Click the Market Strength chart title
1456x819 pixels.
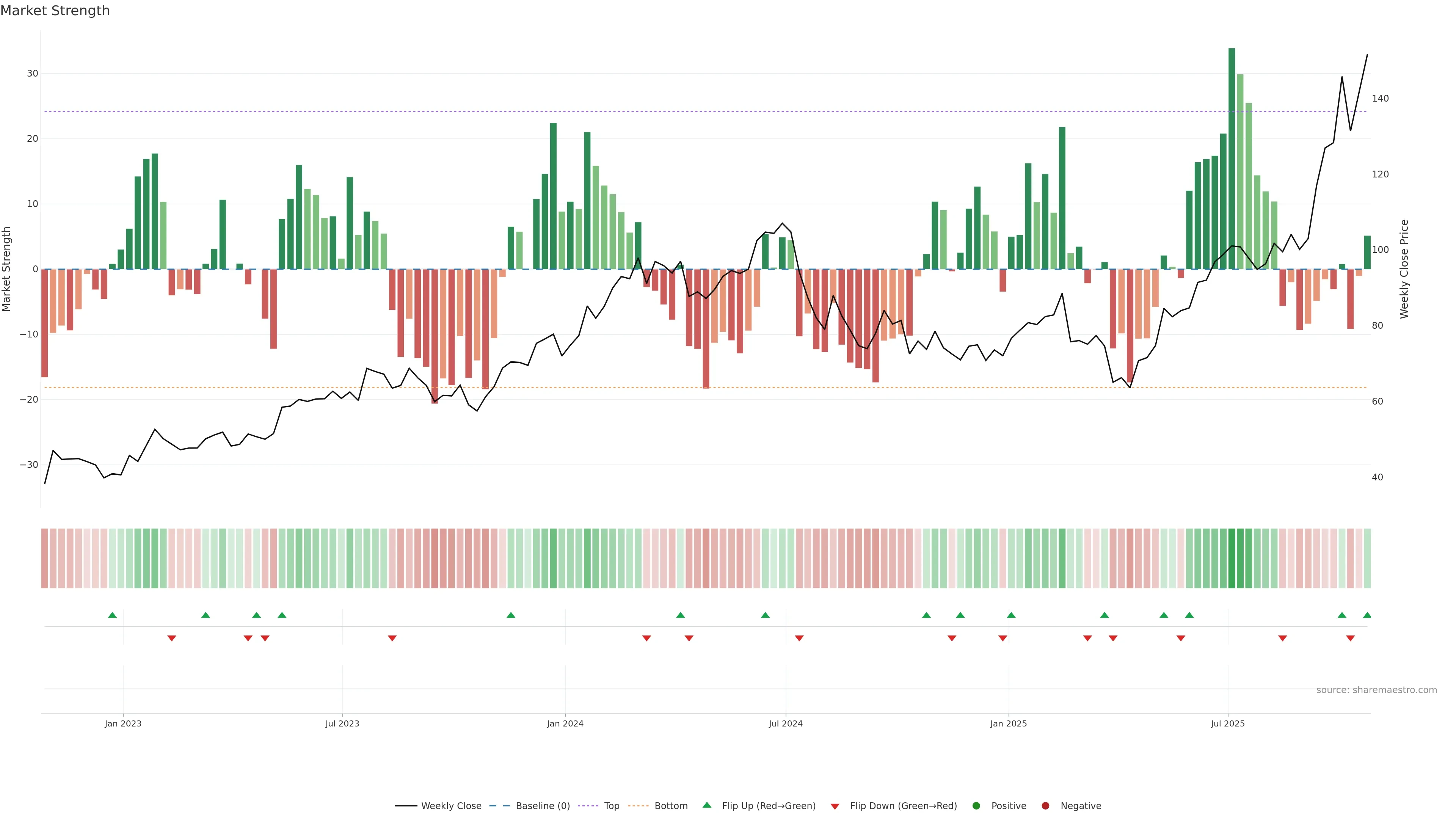pyautogui.click(x=55, y=11)
